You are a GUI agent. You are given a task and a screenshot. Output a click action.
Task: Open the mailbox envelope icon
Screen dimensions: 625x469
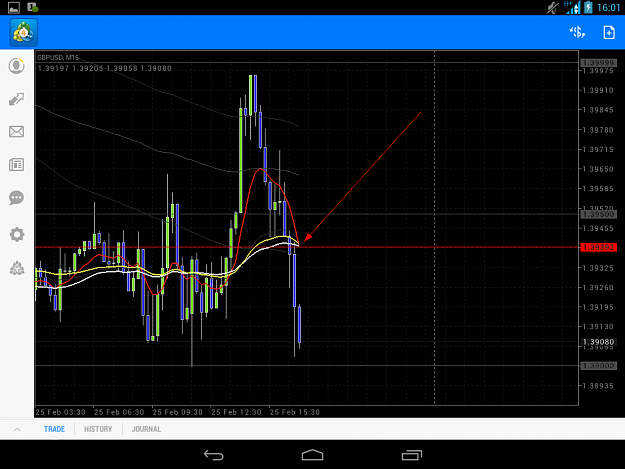(x=16, y=132)
